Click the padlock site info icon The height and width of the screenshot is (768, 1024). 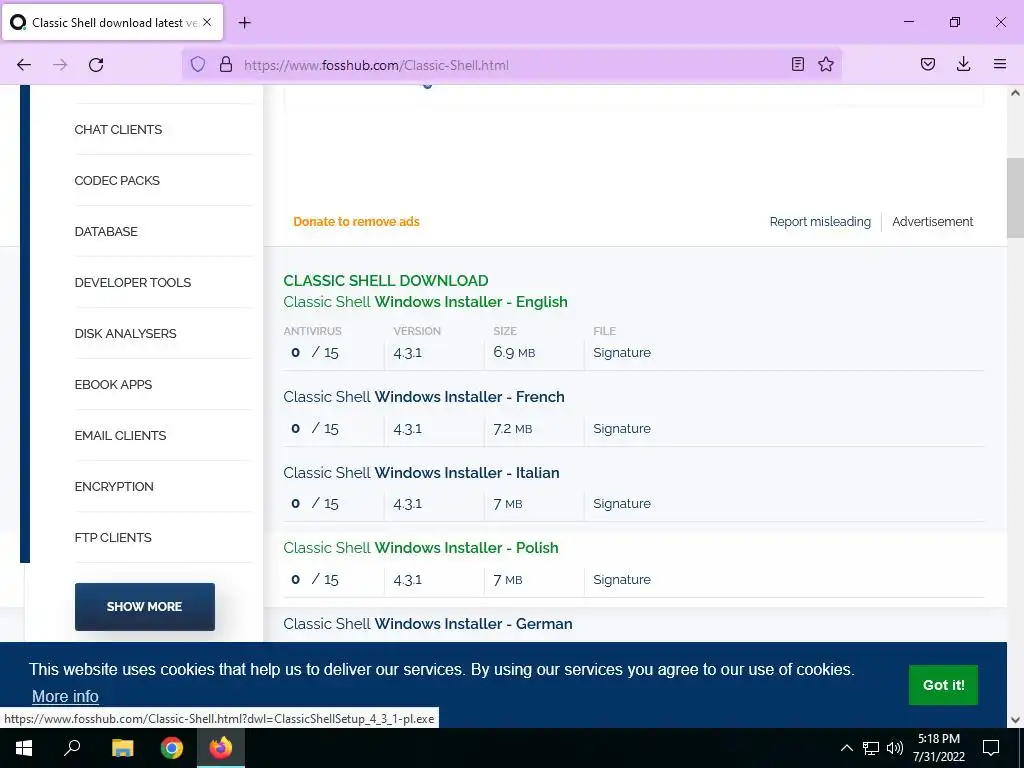226,65
